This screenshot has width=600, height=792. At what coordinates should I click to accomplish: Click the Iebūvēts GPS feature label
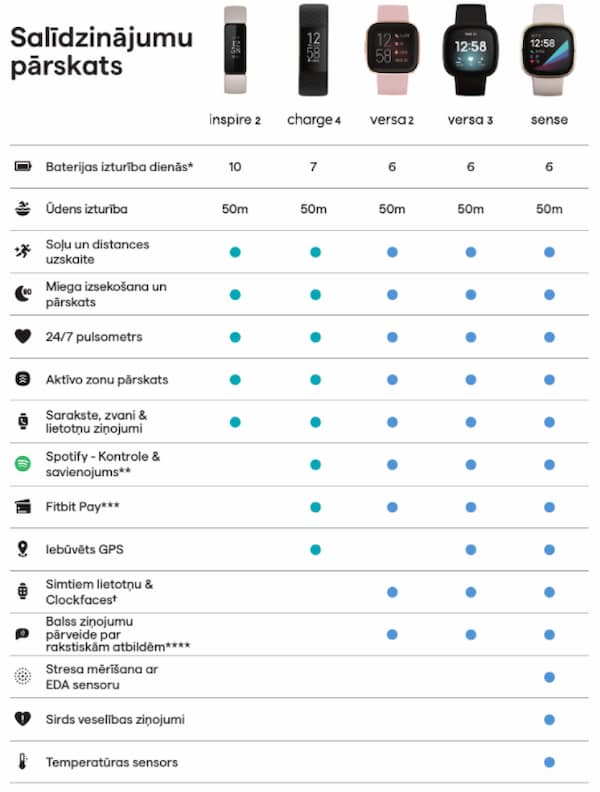click(83, 549)
